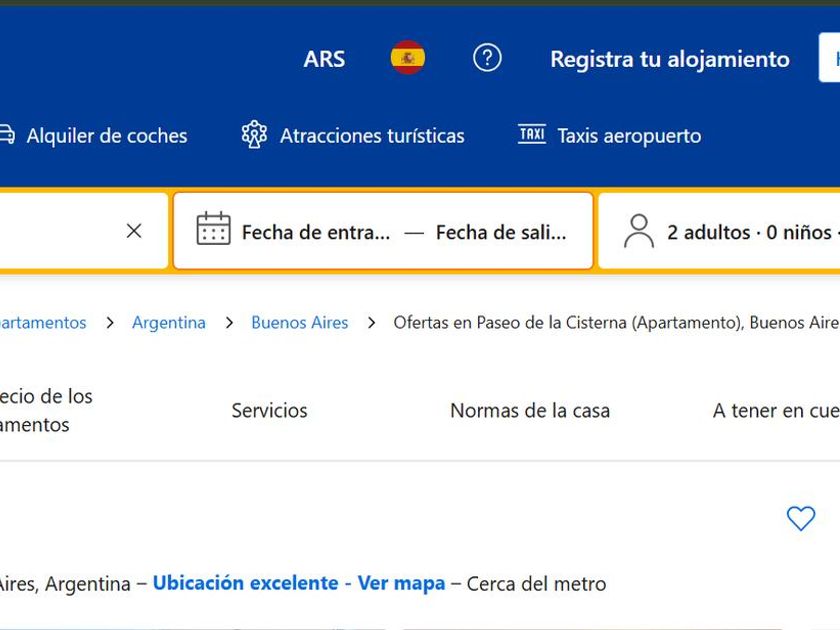840x630 pixels.
Task: Open the Fecha de entrada date picker
Action: pos(316,232)
